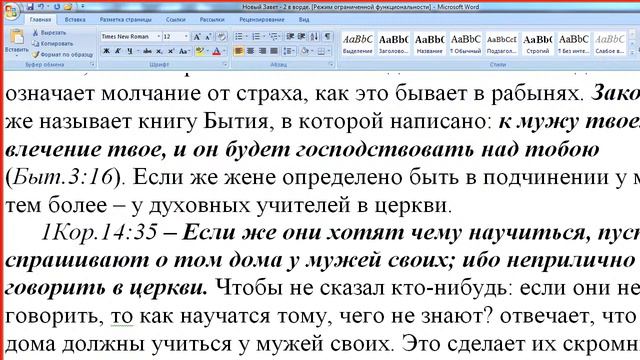
Task: Open file via quick access folder icon
Action: 69,7
